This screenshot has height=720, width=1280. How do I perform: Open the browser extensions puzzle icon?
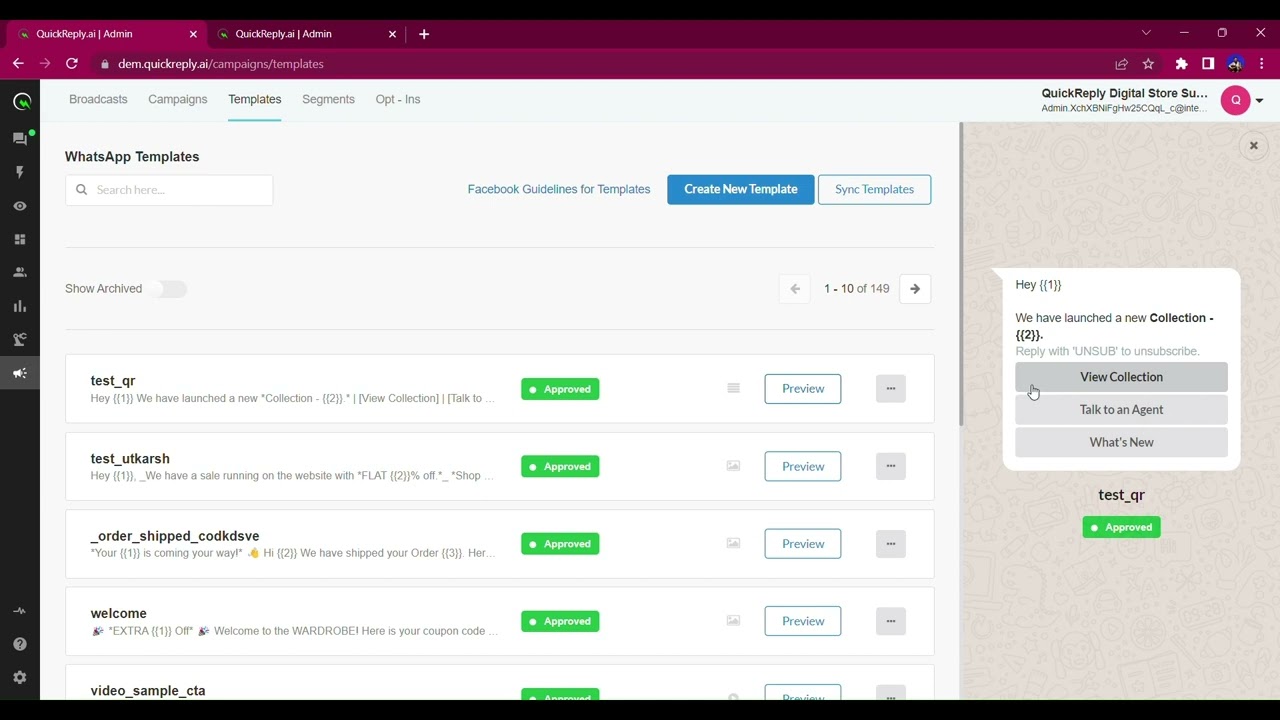click(x=1181, y=64)
